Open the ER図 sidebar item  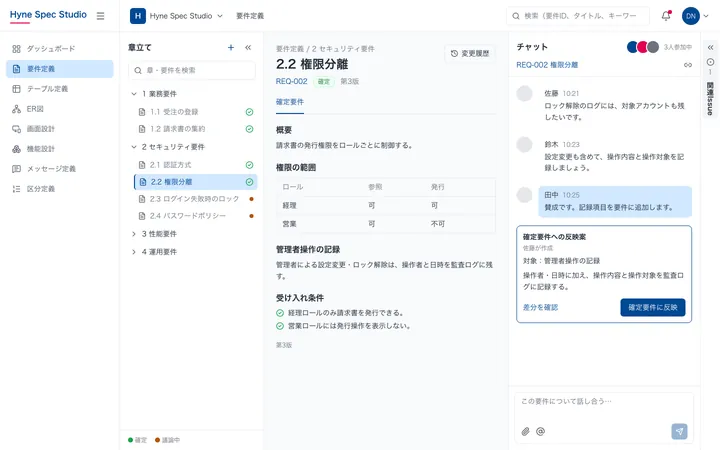(x=60, y=109)
